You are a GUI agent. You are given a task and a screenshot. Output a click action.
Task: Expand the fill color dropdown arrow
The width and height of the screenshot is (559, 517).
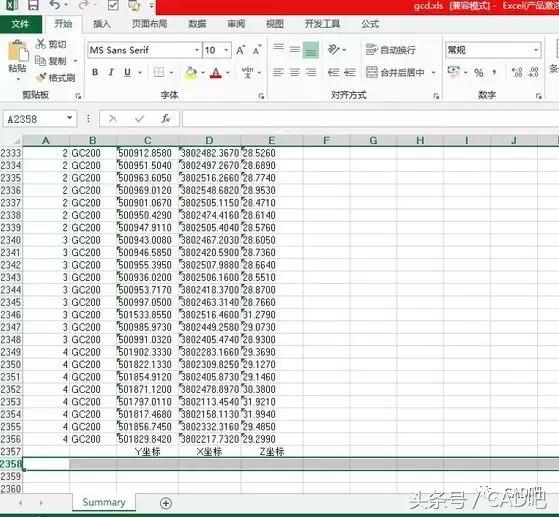point(203,73)
